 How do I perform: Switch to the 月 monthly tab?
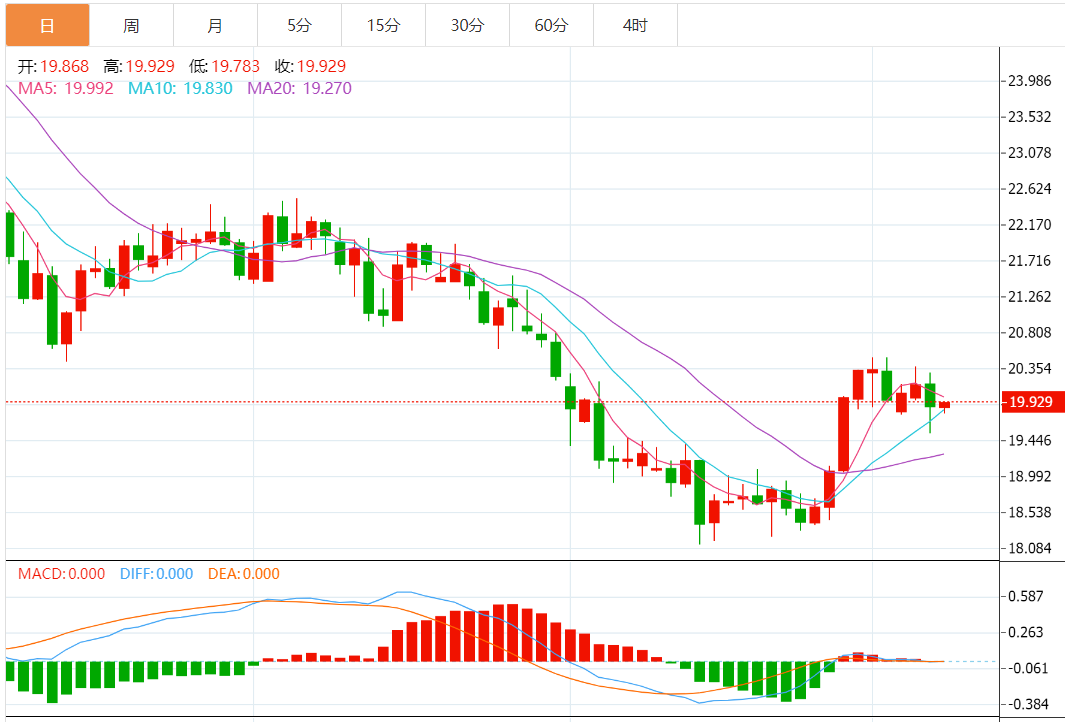(215, 26)
